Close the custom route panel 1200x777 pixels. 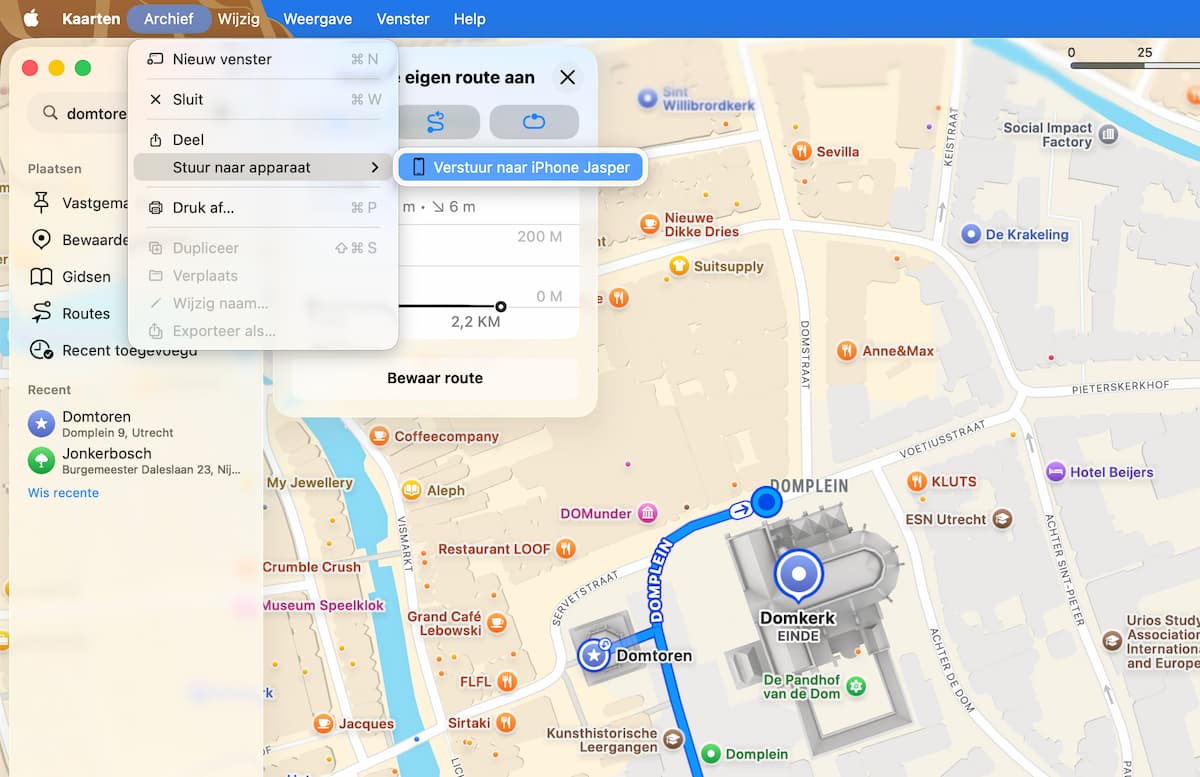[567, 77]
